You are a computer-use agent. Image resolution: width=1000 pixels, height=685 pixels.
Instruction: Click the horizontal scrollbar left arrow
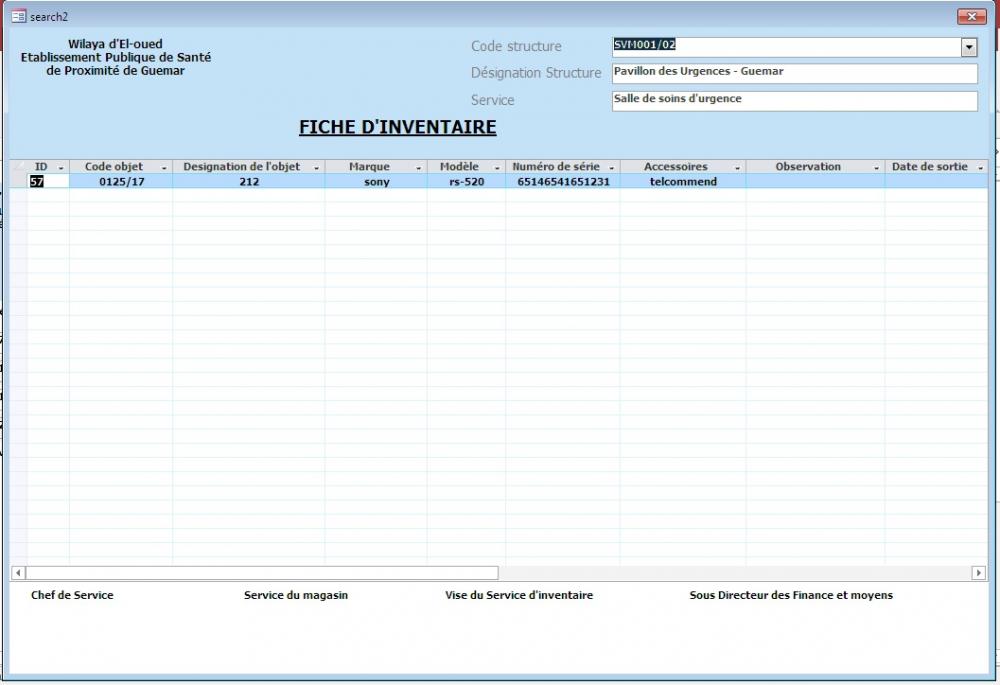click(x=18, y=573)
